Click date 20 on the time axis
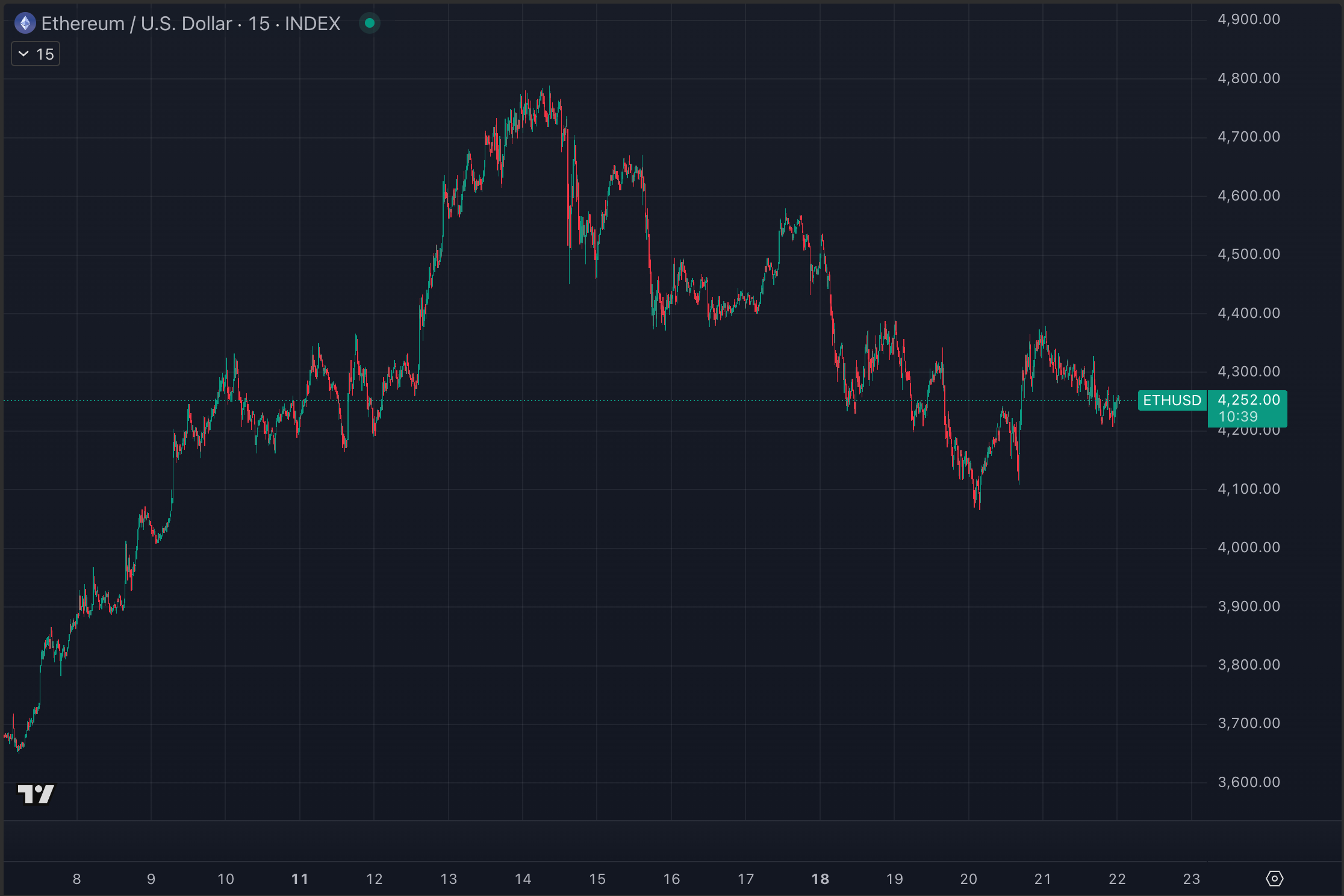The width and height of the screenshot is (1344, 896). (x=968, y=879)
